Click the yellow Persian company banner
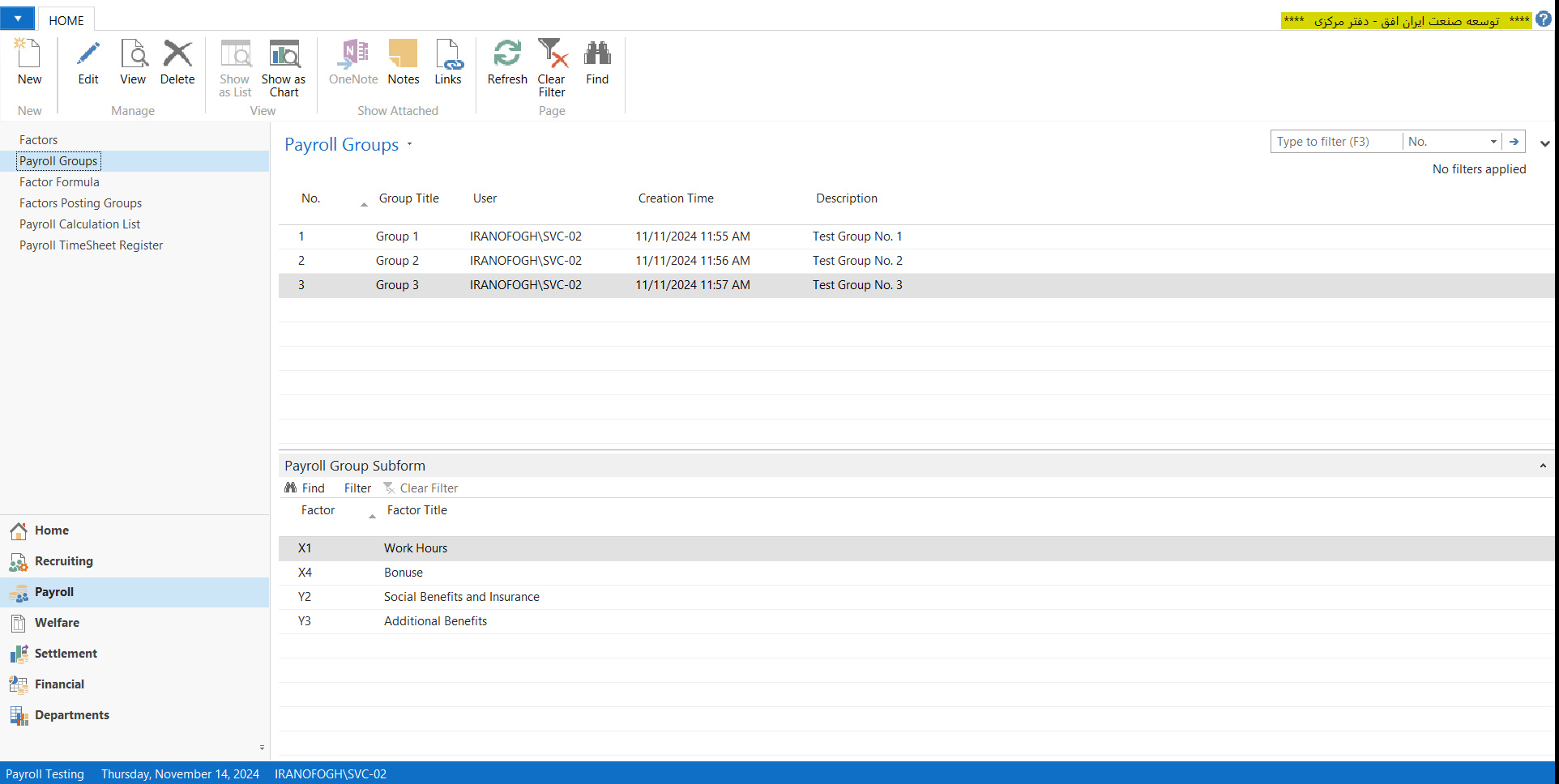The image size is (1559, 784). pyautogui.click(x=1406, y=20)
